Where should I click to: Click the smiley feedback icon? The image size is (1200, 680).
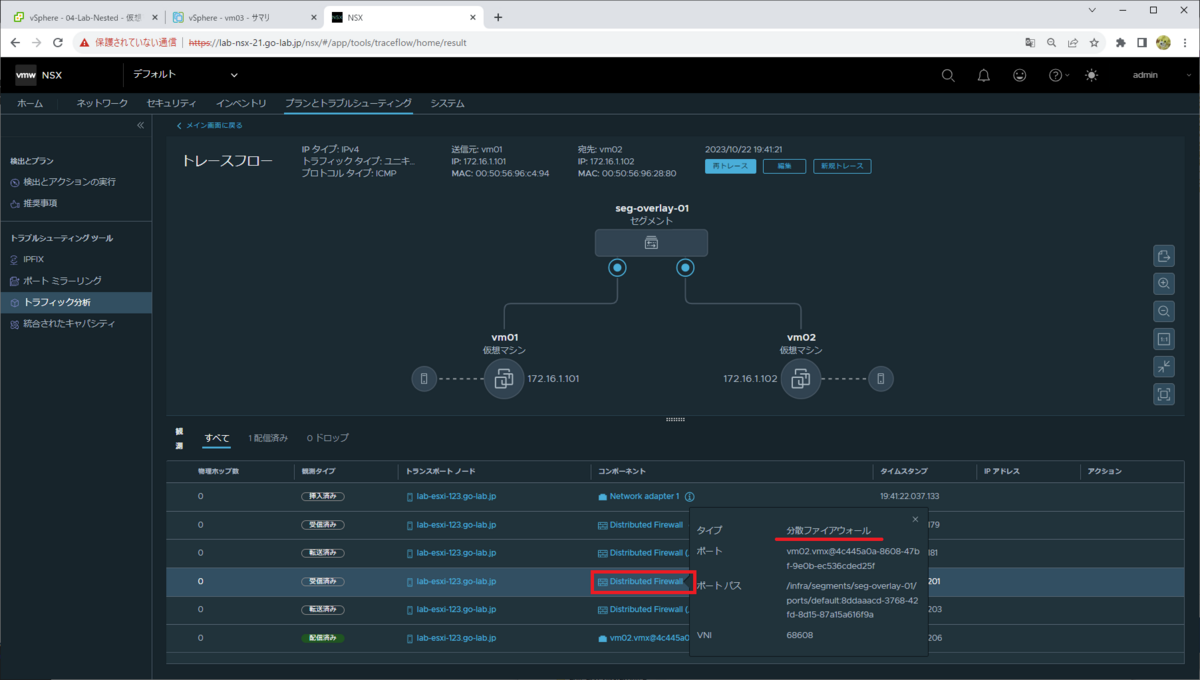(x=1020, y=75)
